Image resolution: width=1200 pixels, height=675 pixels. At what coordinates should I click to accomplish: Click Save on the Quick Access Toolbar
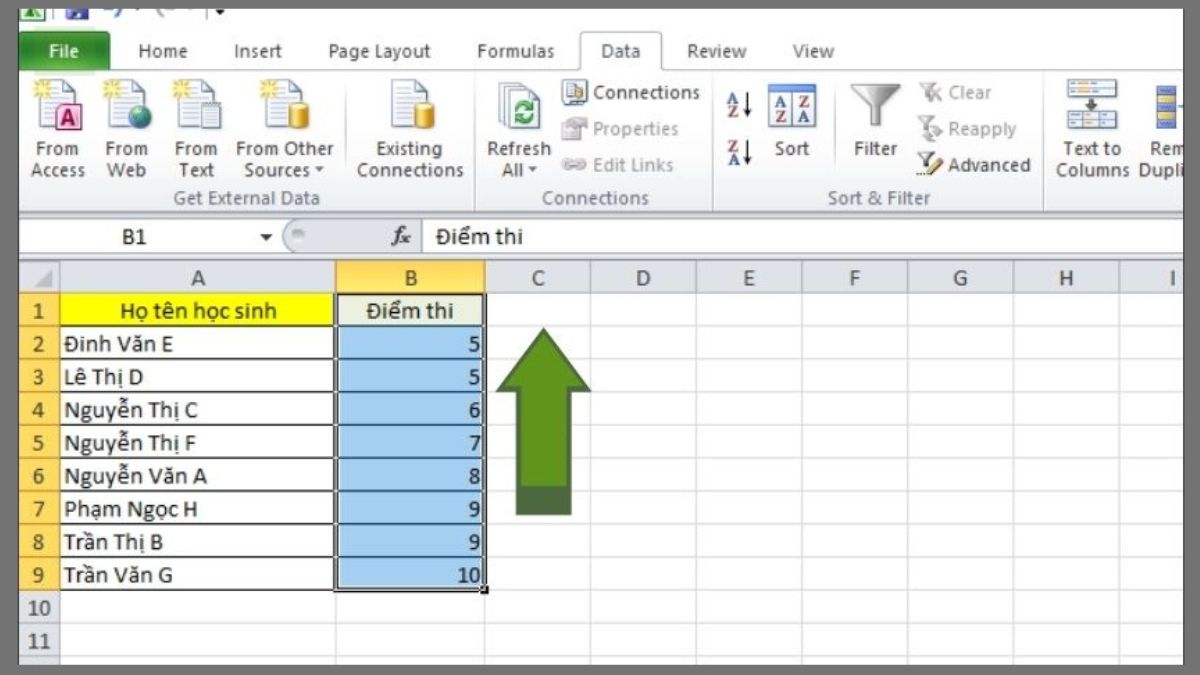[x=77, y=13]
